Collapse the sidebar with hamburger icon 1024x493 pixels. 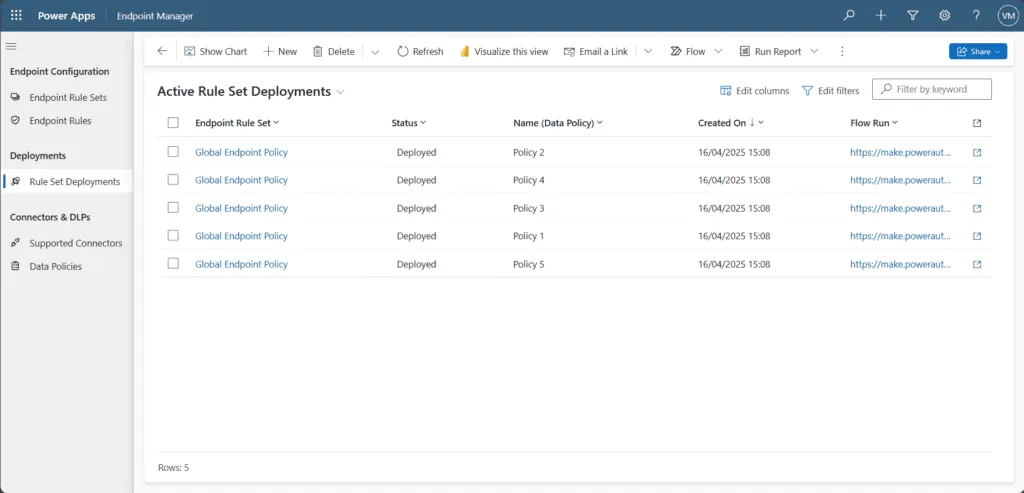tap(11, 46)
